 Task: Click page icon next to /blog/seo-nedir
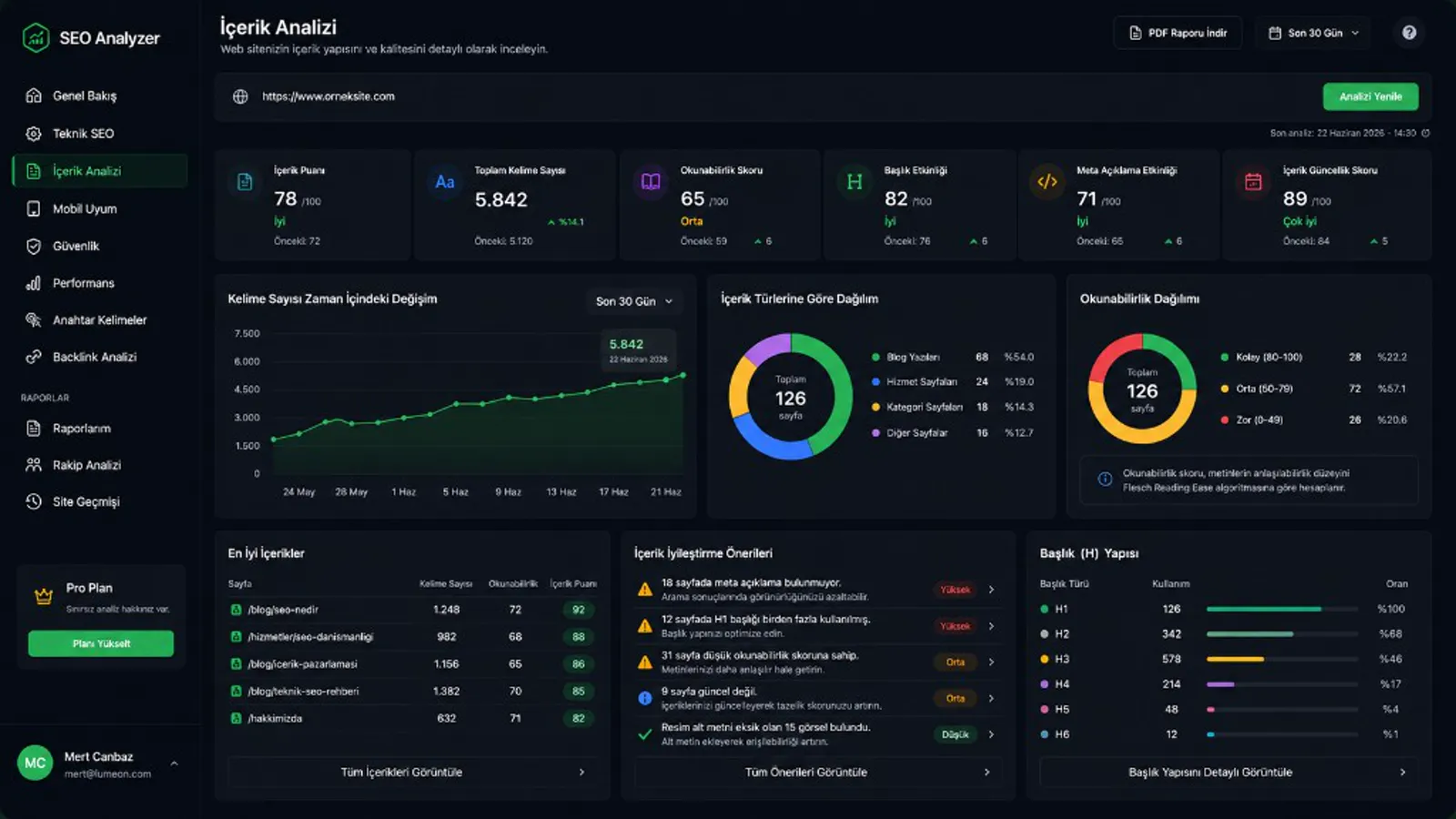click(x=236, y=610)
